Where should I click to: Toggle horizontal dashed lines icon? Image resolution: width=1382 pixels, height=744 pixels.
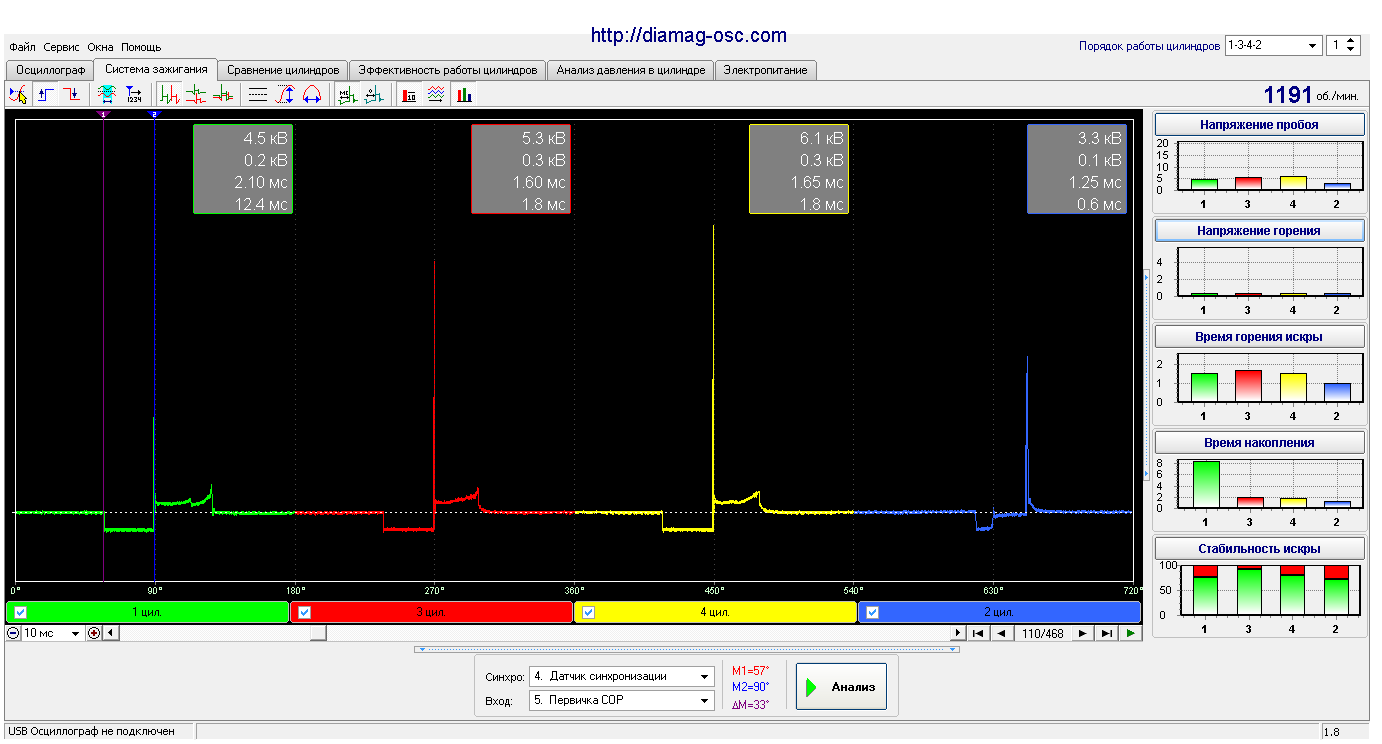258,95
